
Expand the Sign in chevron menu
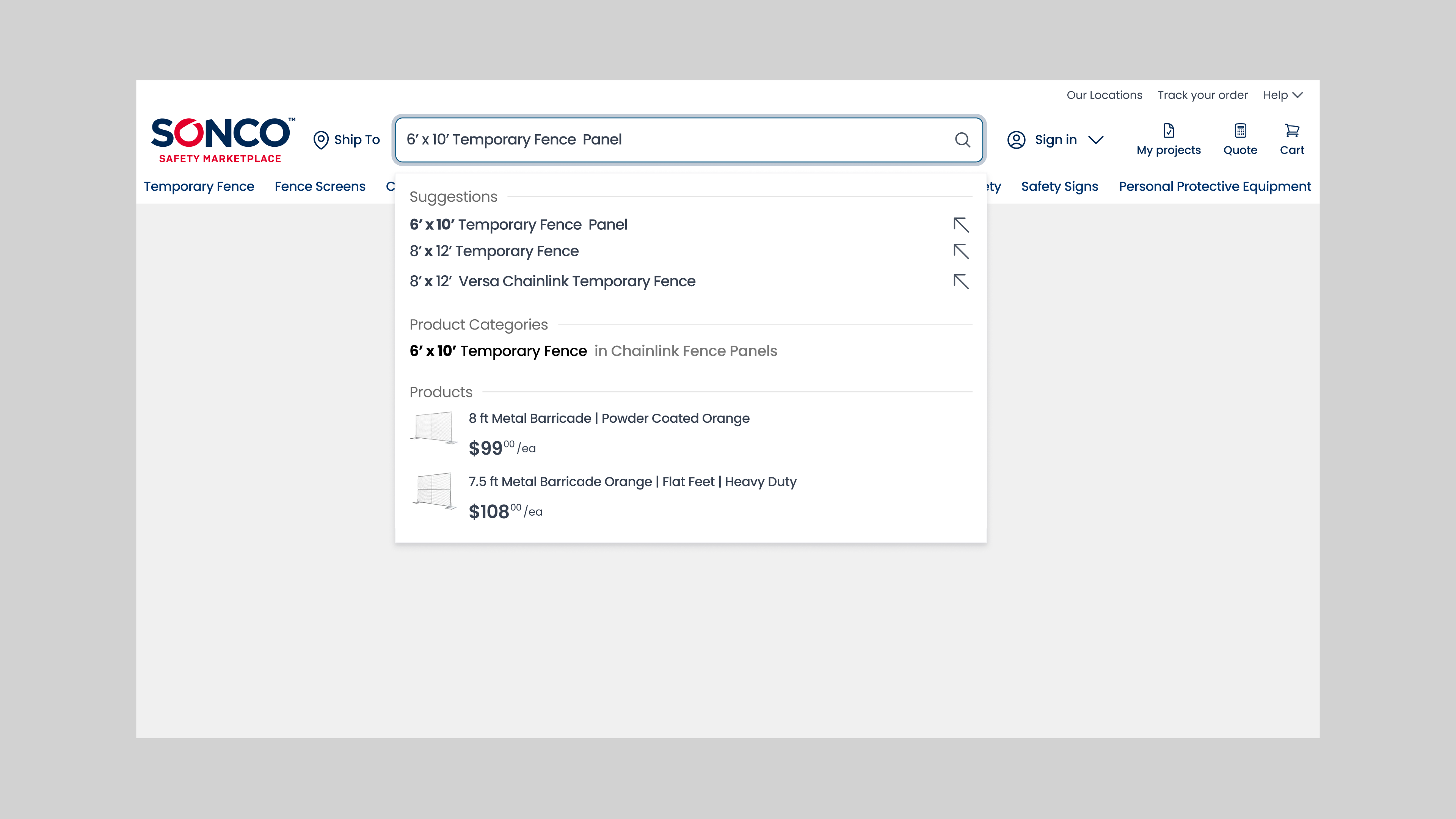[x=1096, y=140]
